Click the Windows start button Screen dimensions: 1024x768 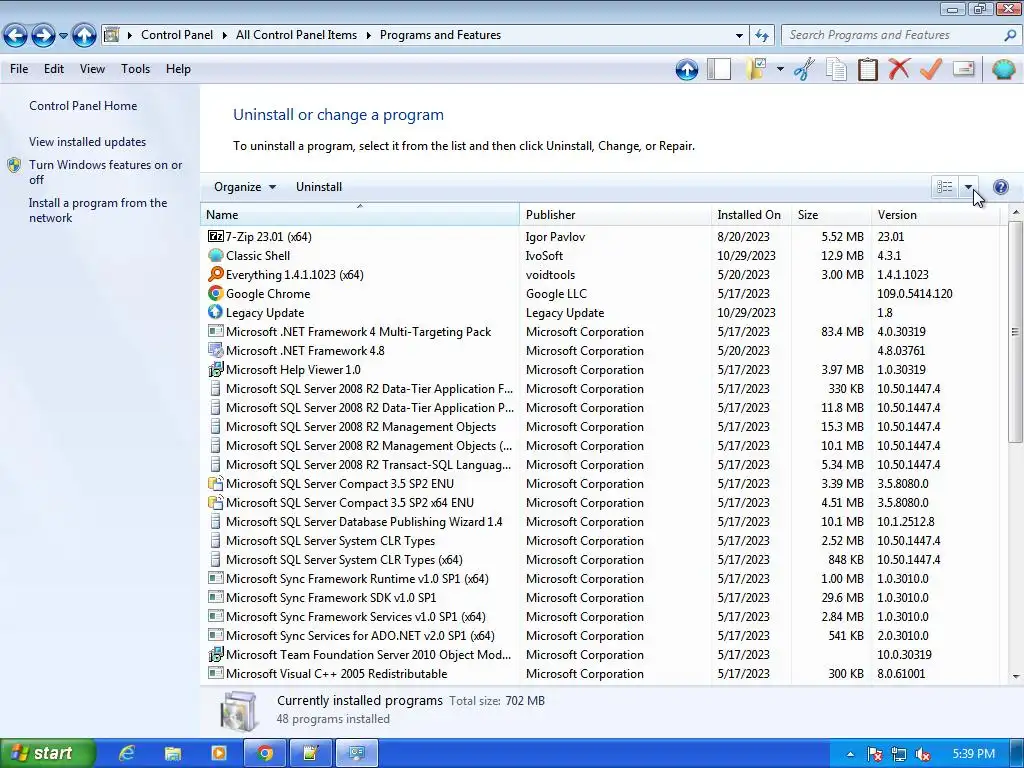48,753
